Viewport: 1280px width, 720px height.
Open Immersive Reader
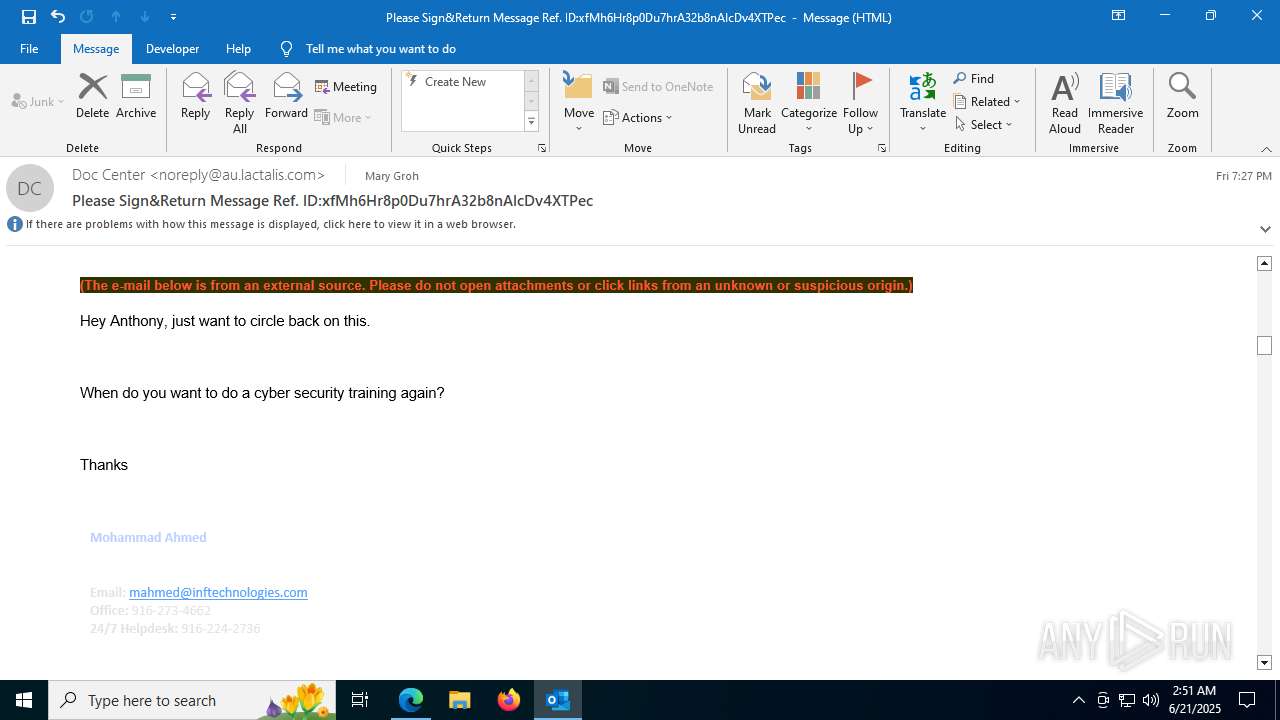(1115, 103)
